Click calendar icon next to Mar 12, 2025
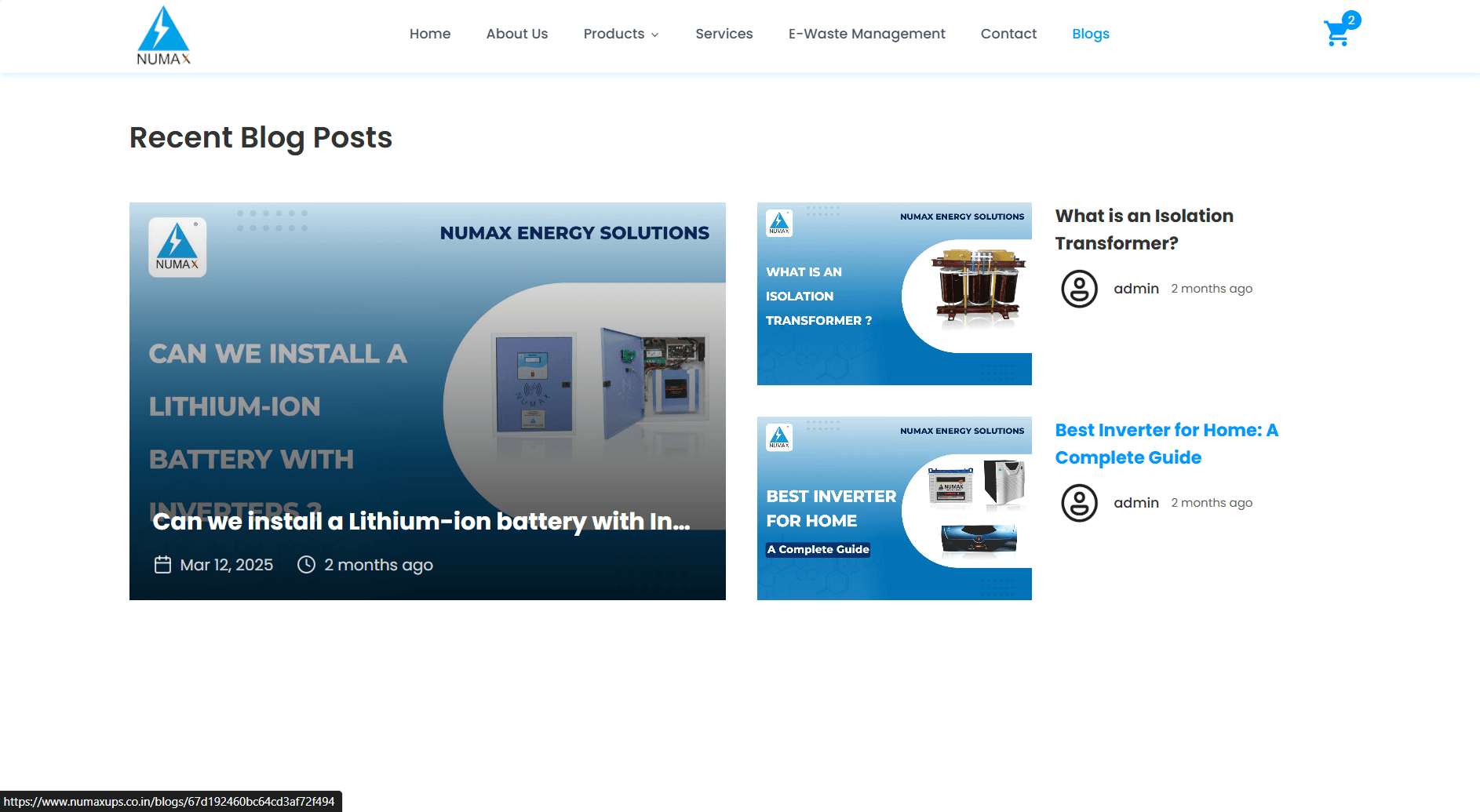1480x812 pixels. 162,565
